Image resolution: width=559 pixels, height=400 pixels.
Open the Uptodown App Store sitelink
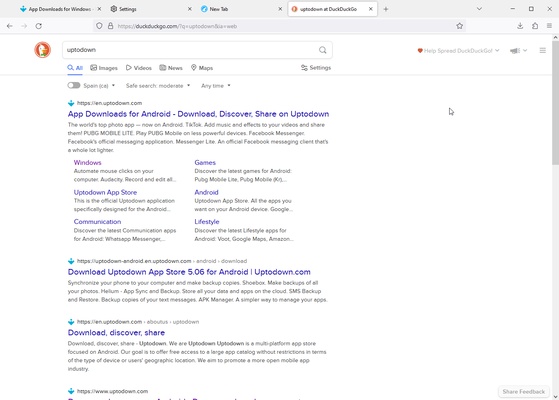tap(105, 192)
